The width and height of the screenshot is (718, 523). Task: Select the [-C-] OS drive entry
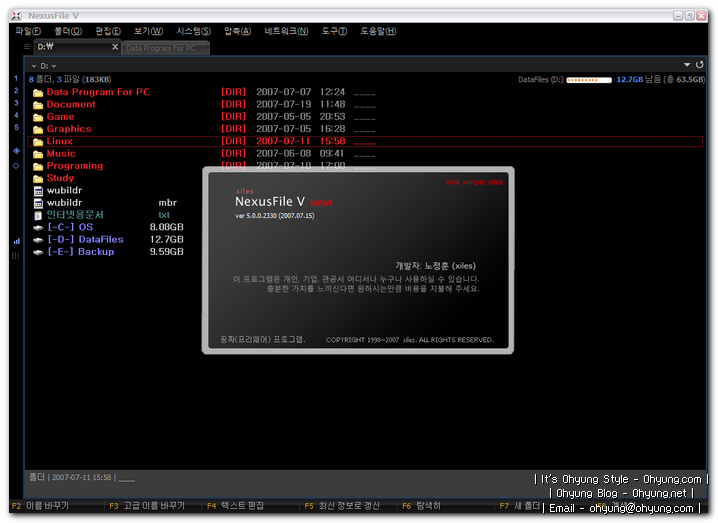(x=70, y=227)
